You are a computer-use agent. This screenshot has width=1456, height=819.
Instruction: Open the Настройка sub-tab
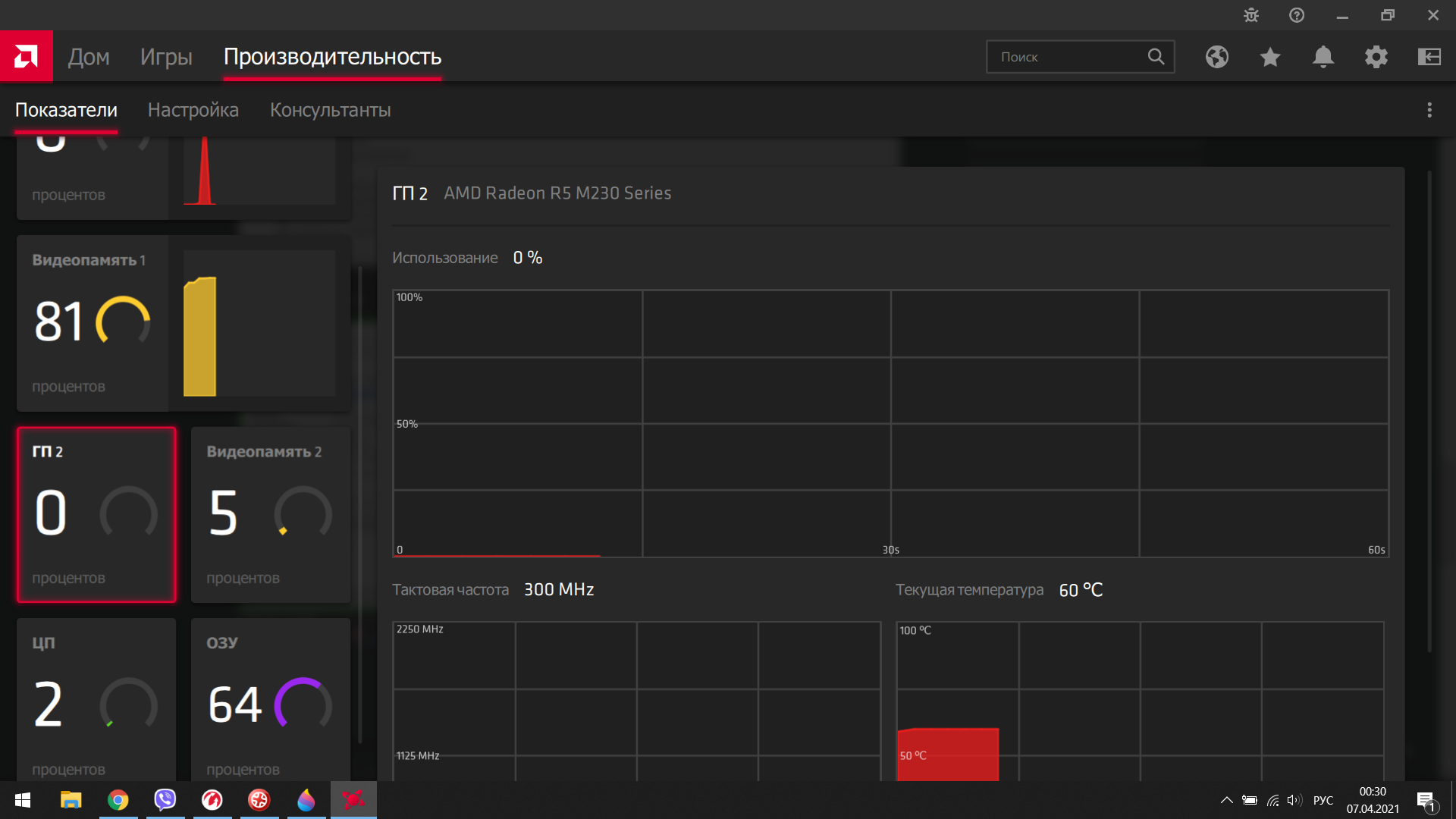[x=193, y=110]
